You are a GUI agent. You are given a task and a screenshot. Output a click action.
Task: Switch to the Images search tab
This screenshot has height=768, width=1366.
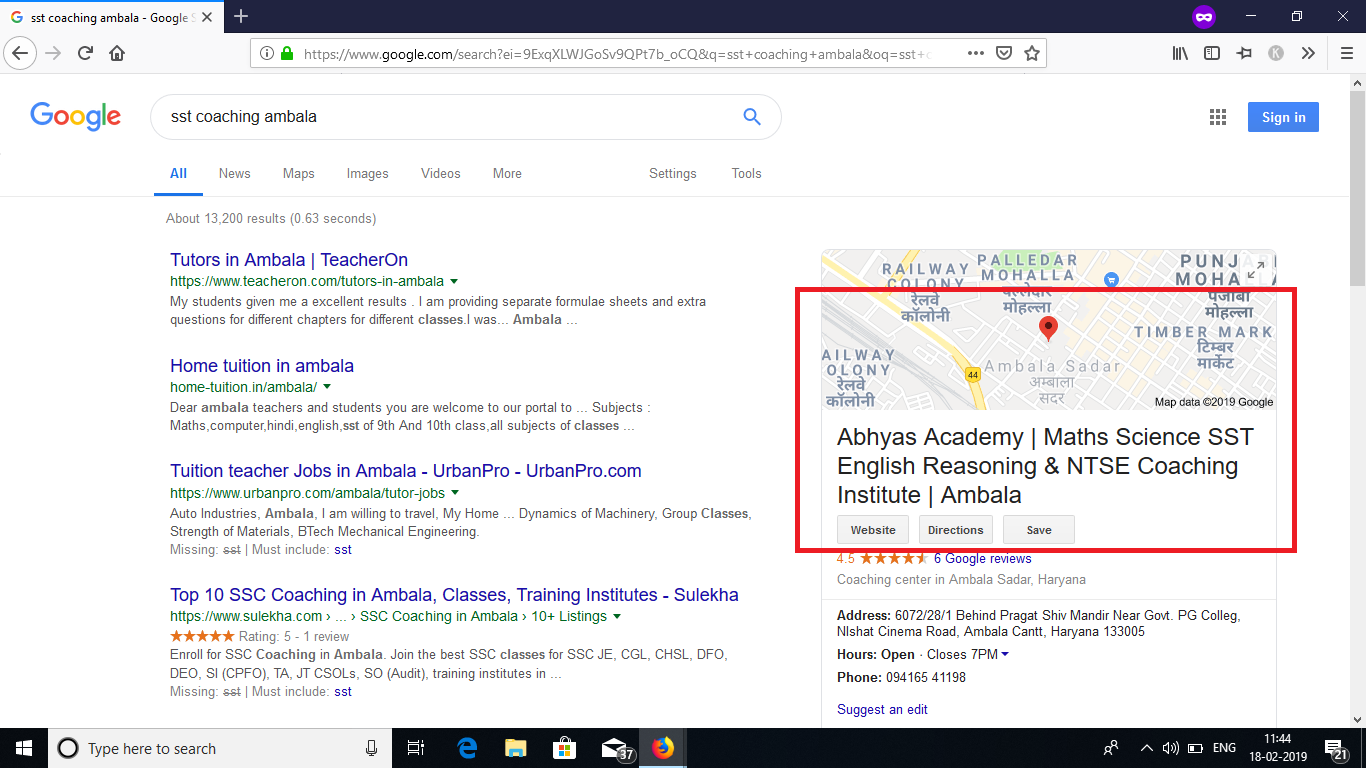(367, 173)
